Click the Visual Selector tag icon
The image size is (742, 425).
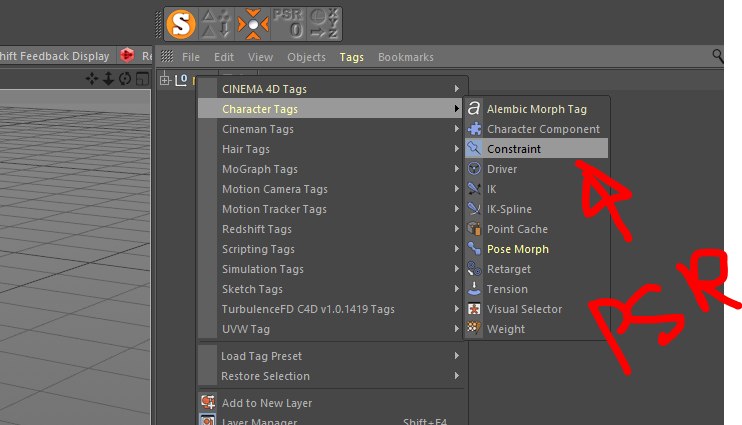click(474, 309)
